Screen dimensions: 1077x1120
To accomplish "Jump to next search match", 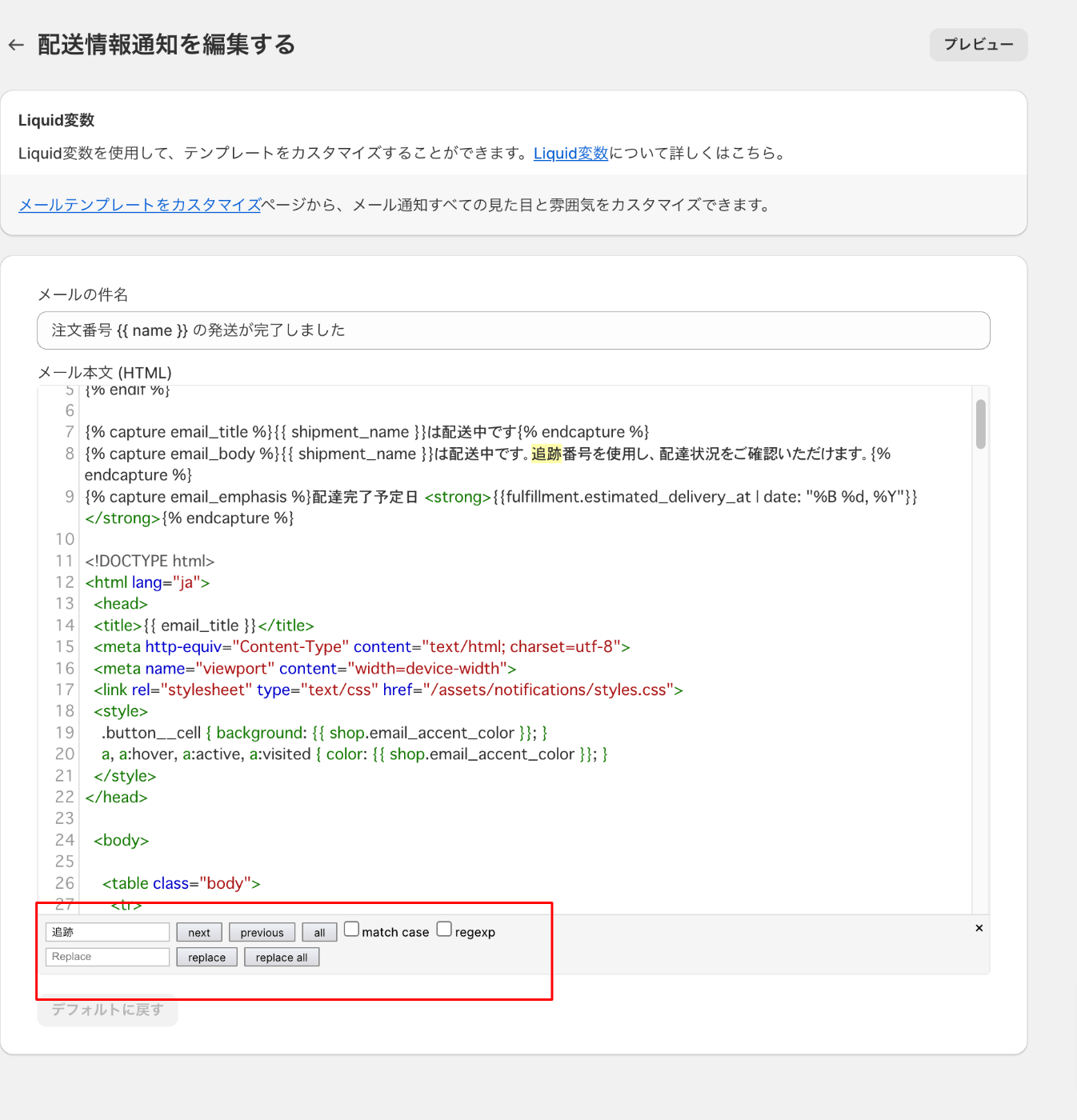I will pyautogui.click(x=199, y=933).
